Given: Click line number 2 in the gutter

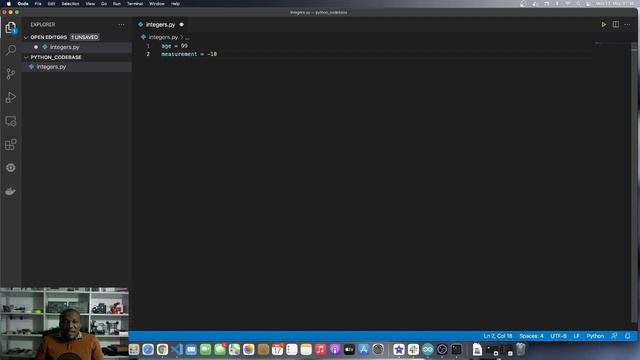Looking at the screenshot, I should [148, 54].
